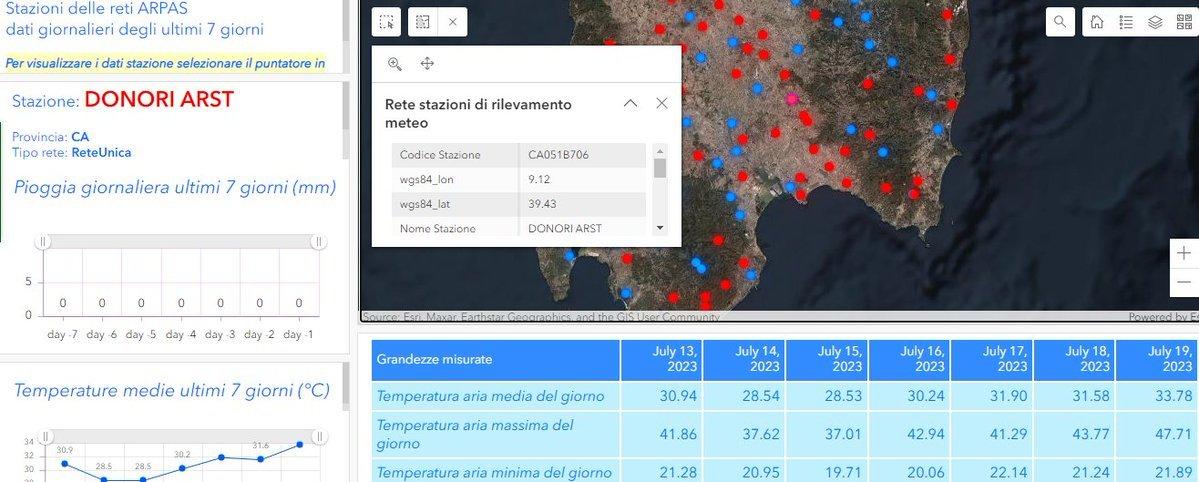Toggle the select-by-area tool in the map toolbar
1199x482 pixels.
(x=421, y=21)
